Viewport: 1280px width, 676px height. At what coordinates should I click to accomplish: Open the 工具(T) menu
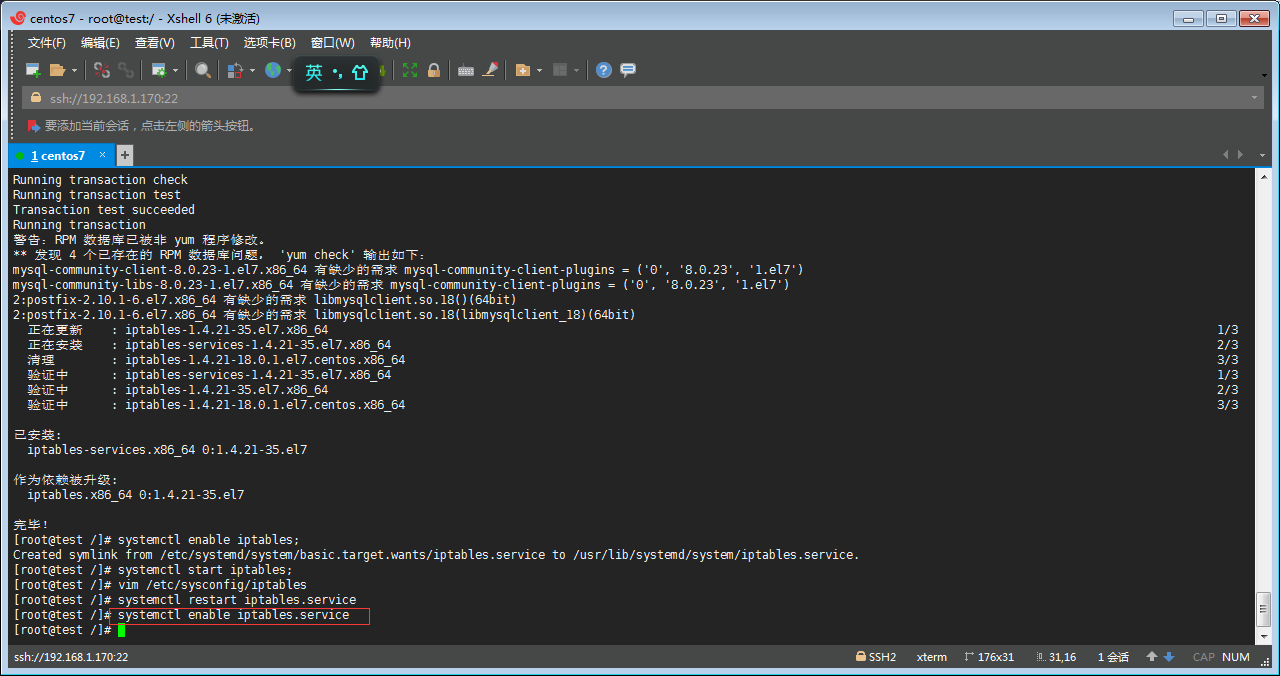(x=209, y=43)
